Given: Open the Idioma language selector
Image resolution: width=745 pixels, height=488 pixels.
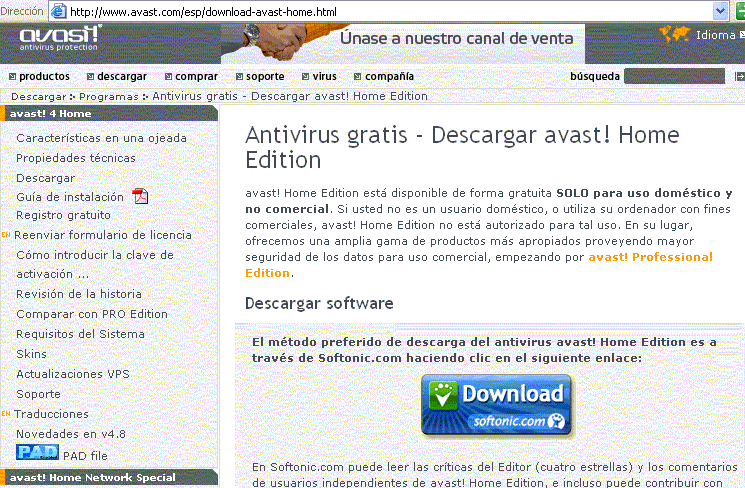Looking at the screenshot, I should (719, 35).
